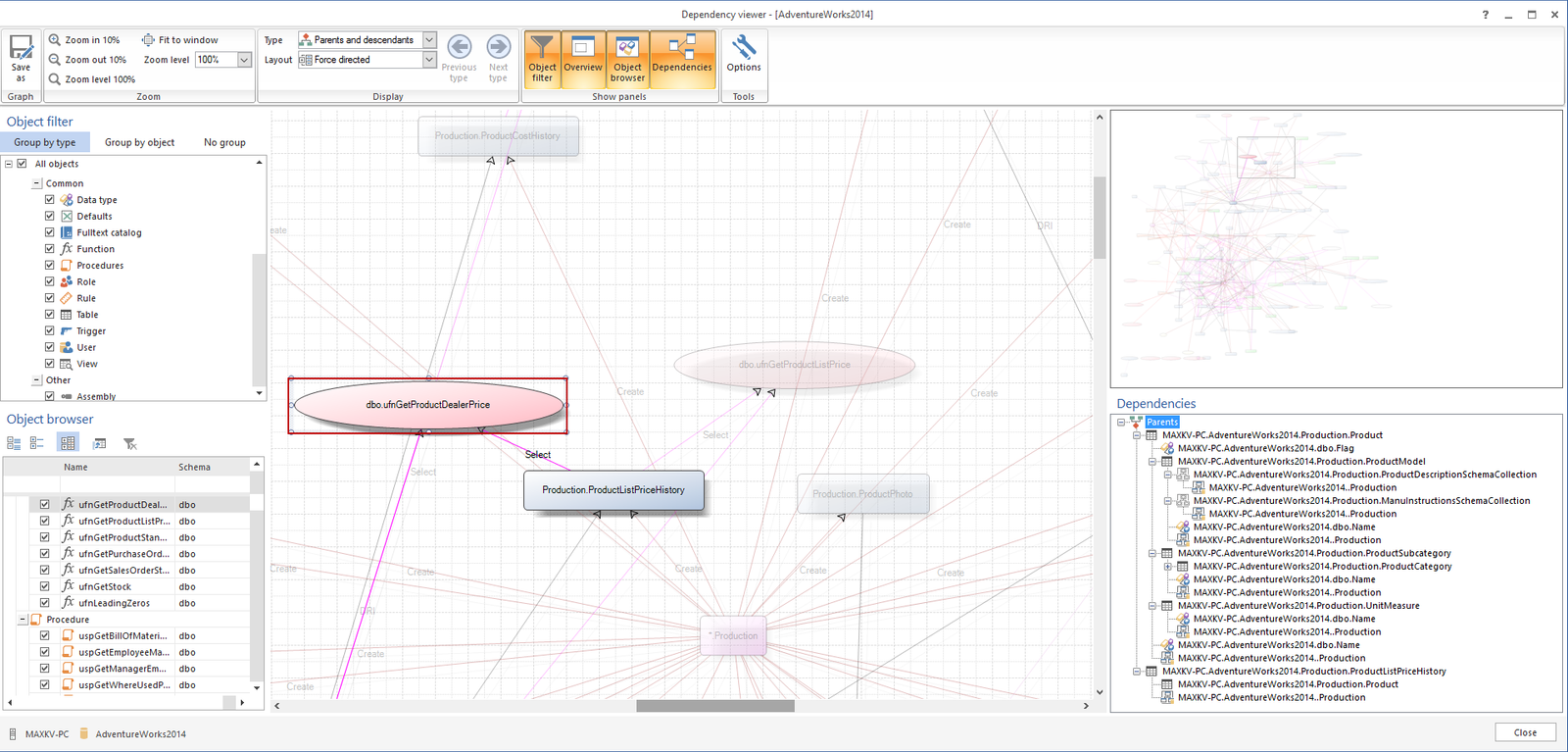The width and height of the screenshot is (1568, 752).
Task: Select the Production.ProductListPriceHistory node
Action: (x=613, y=490)
